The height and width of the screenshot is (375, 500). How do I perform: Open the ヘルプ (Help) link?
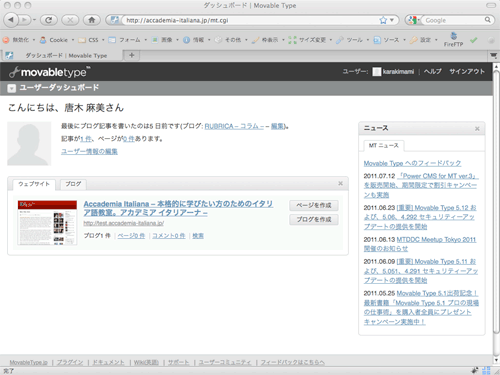pyautogui.click(x=433, y=71)
